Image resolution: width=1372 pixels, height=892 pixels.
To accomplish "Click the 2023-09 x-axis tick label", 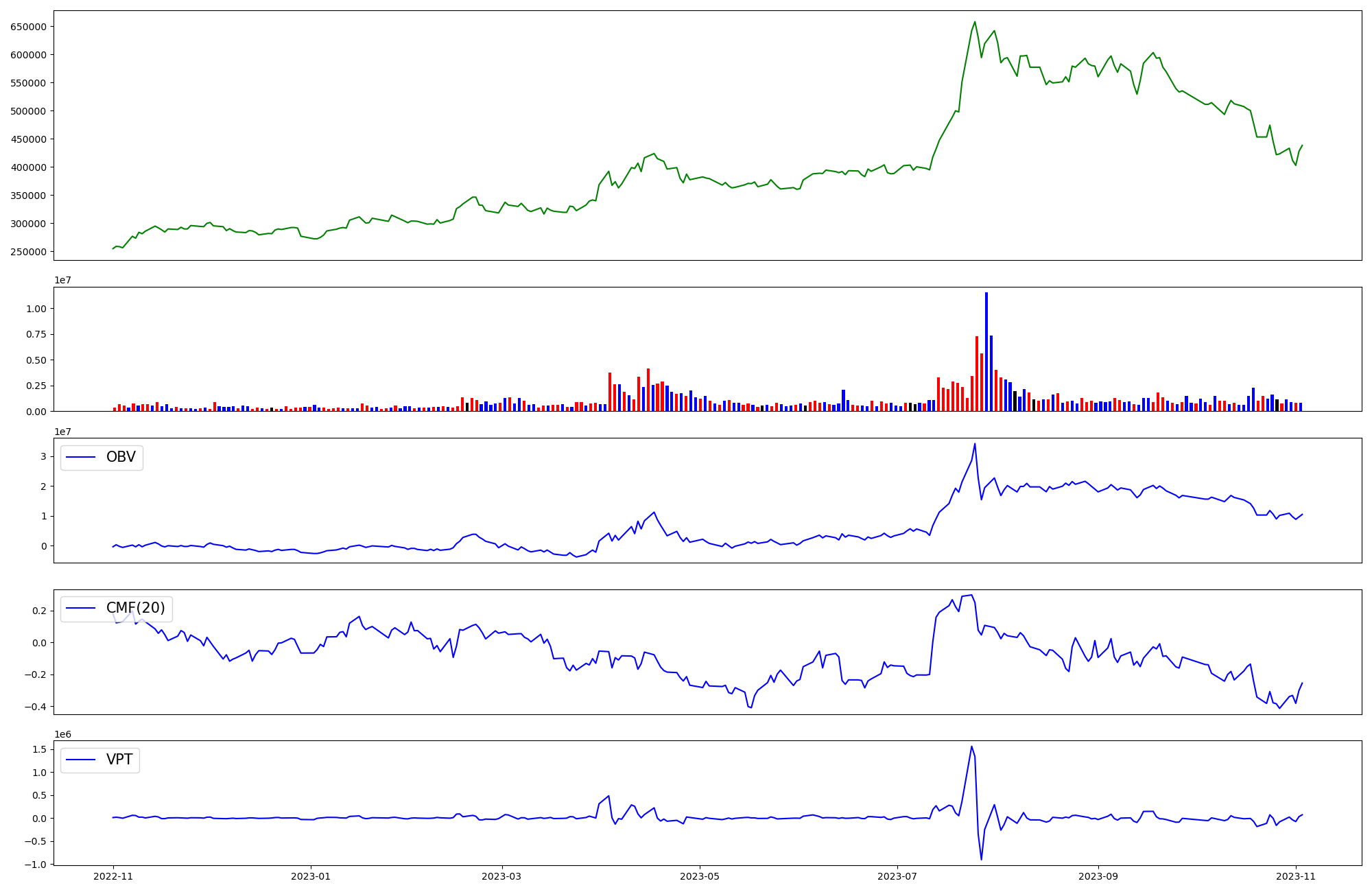I will [1098, 876].
